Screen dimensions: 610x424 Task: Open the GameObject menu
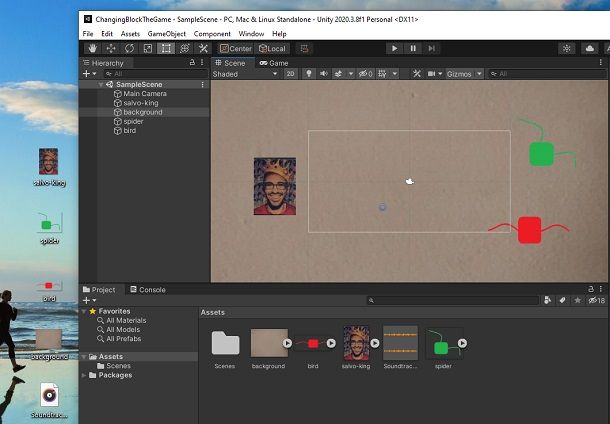(x=167, y=34)
